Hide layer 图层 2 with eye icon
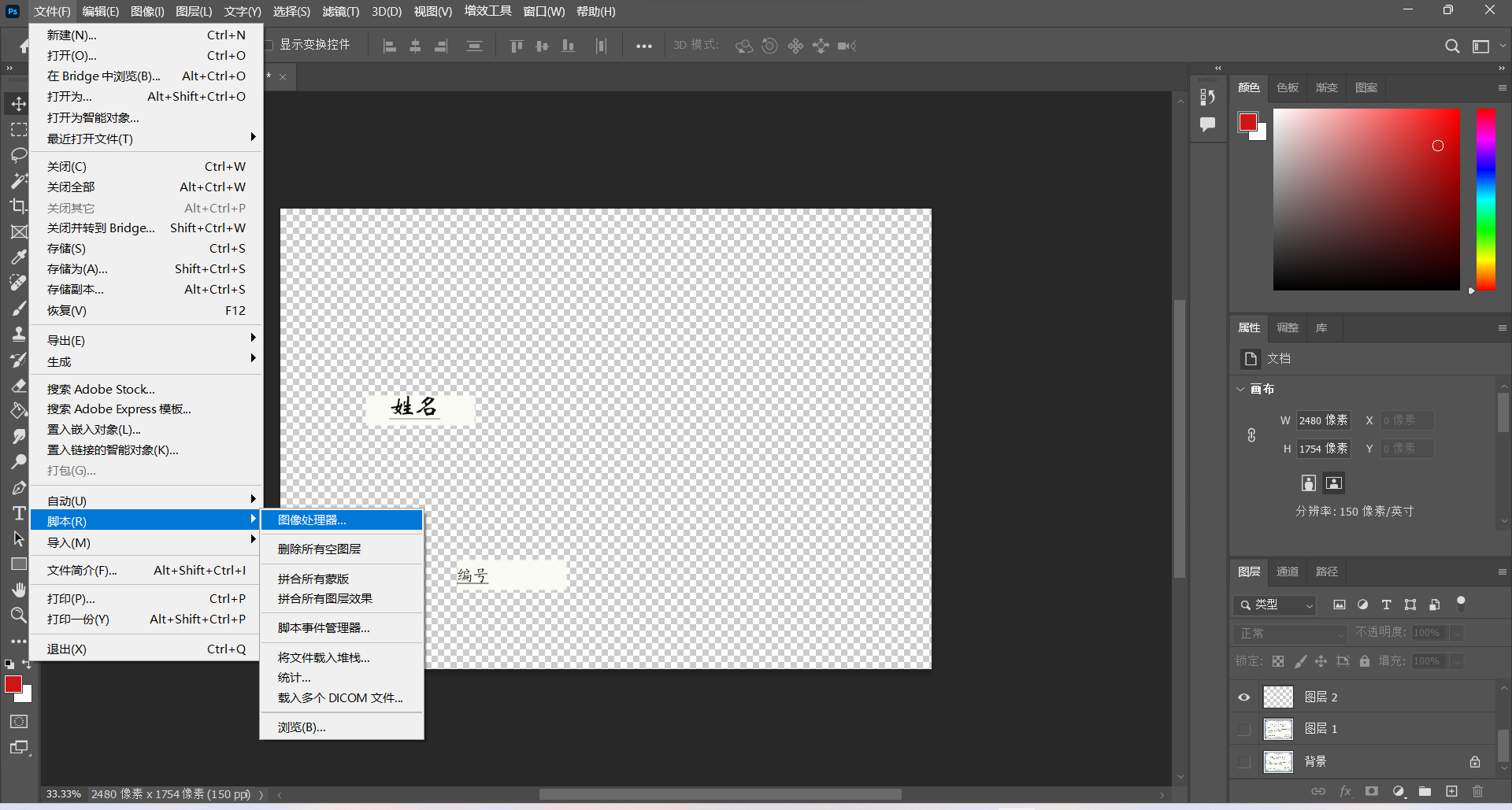The width and height of the screenshot is (1512, 810). (x=1244, y=697)
